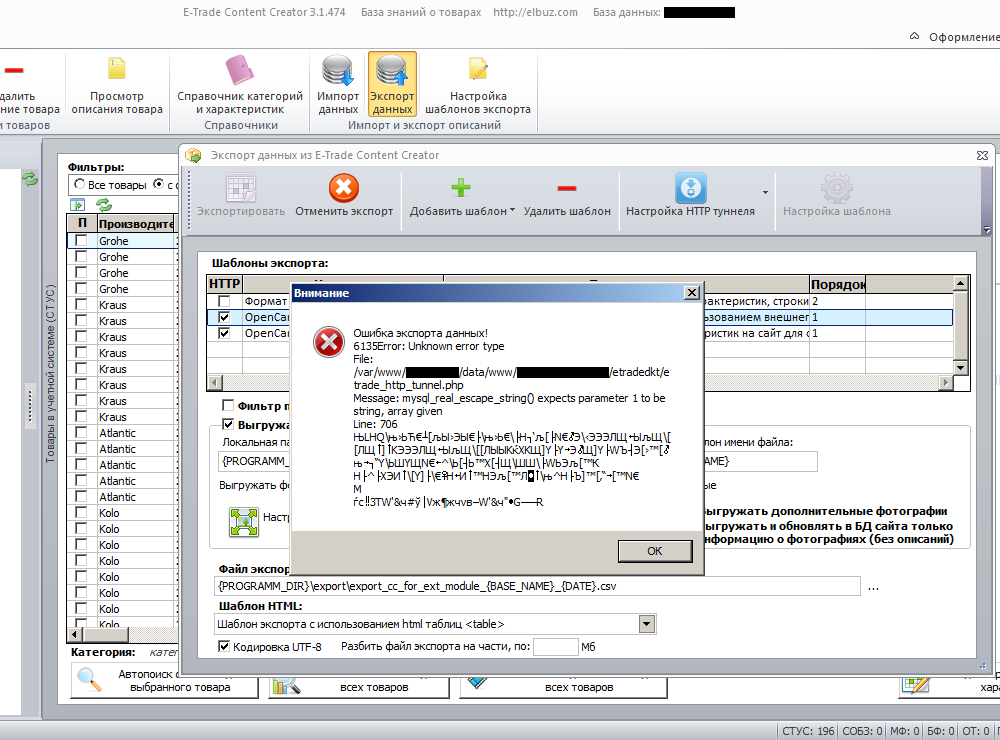The height and width of the screenshot is (740, 1000).
Task: Click the notepad icon at bottom right
Action: pos(915,685)
